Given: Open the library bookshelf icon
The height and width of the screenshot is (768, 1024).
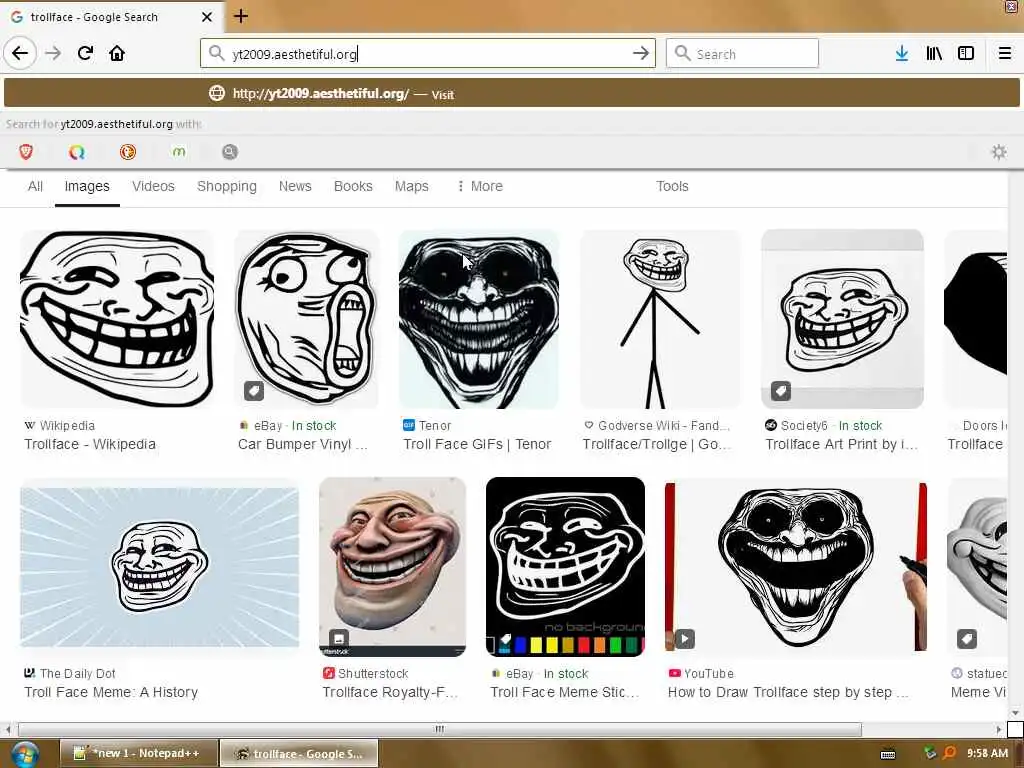Looking at the screenshot, I should 934,53.
